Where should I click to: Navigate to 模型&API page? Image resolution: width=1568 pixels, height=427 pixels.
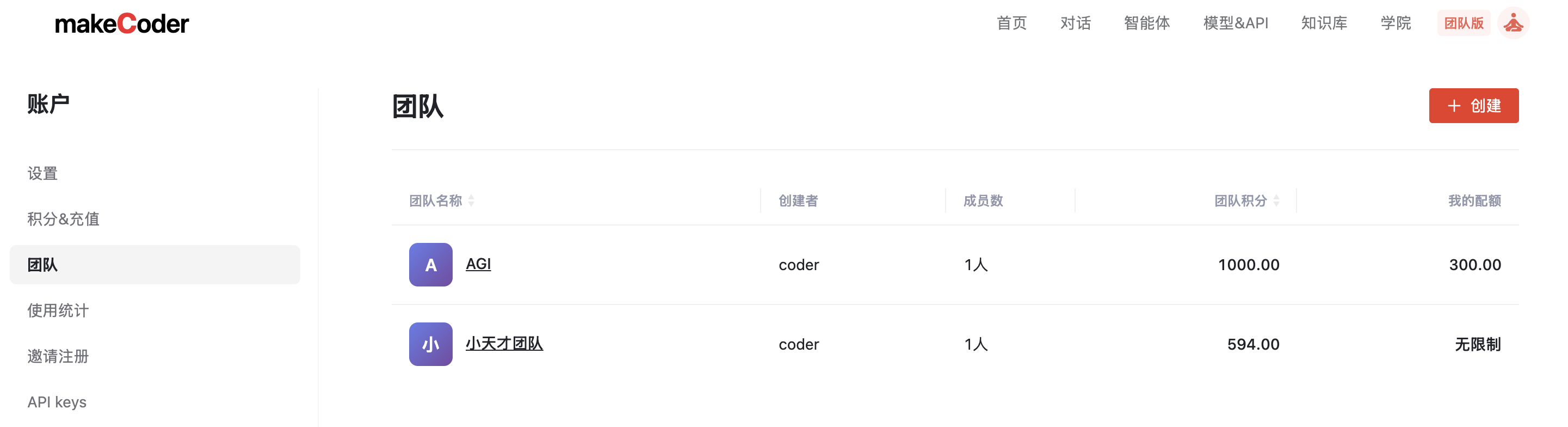tap(1235, 23)
